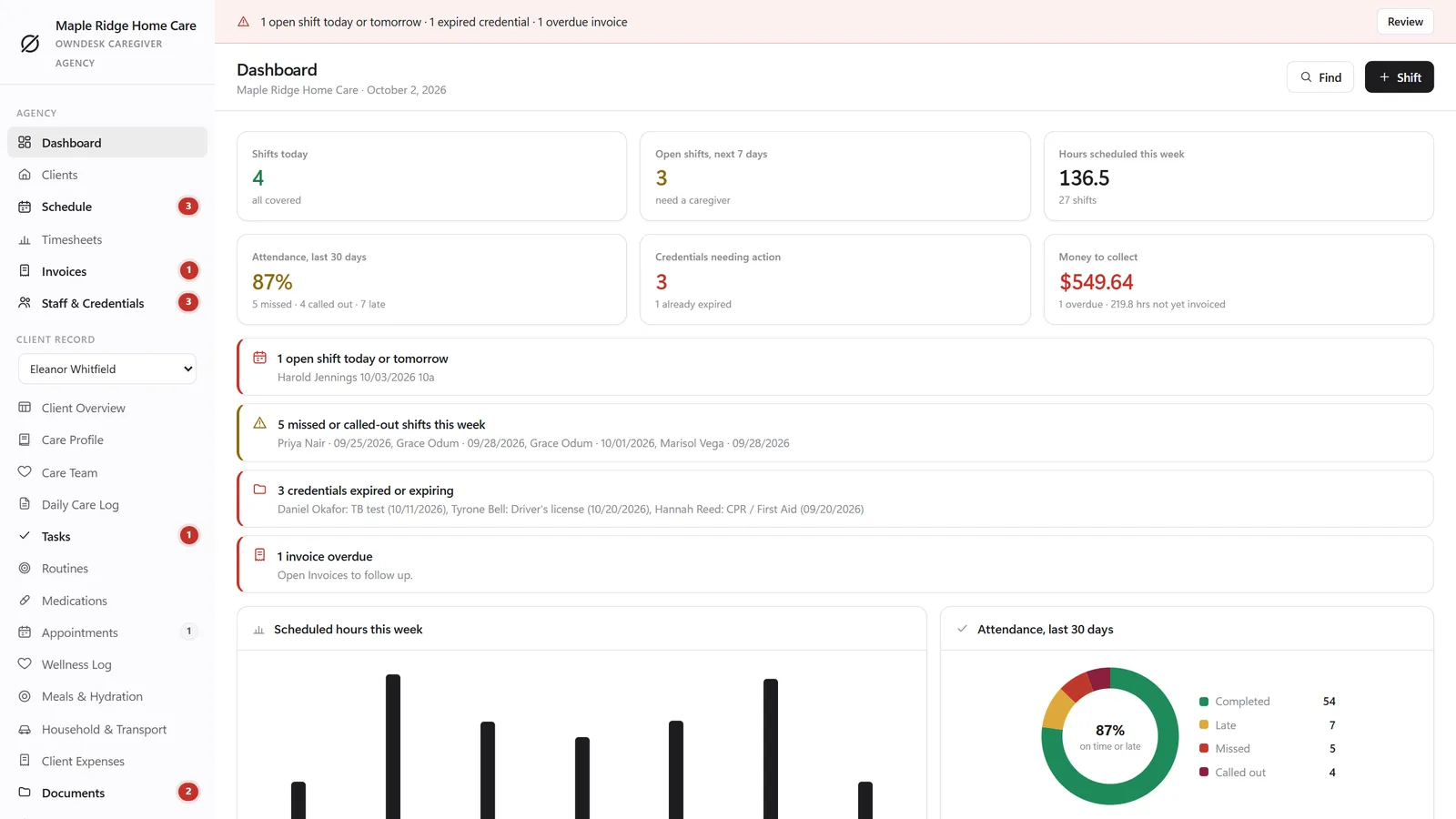Open the Shifts today card

click(x=431, y=177)
